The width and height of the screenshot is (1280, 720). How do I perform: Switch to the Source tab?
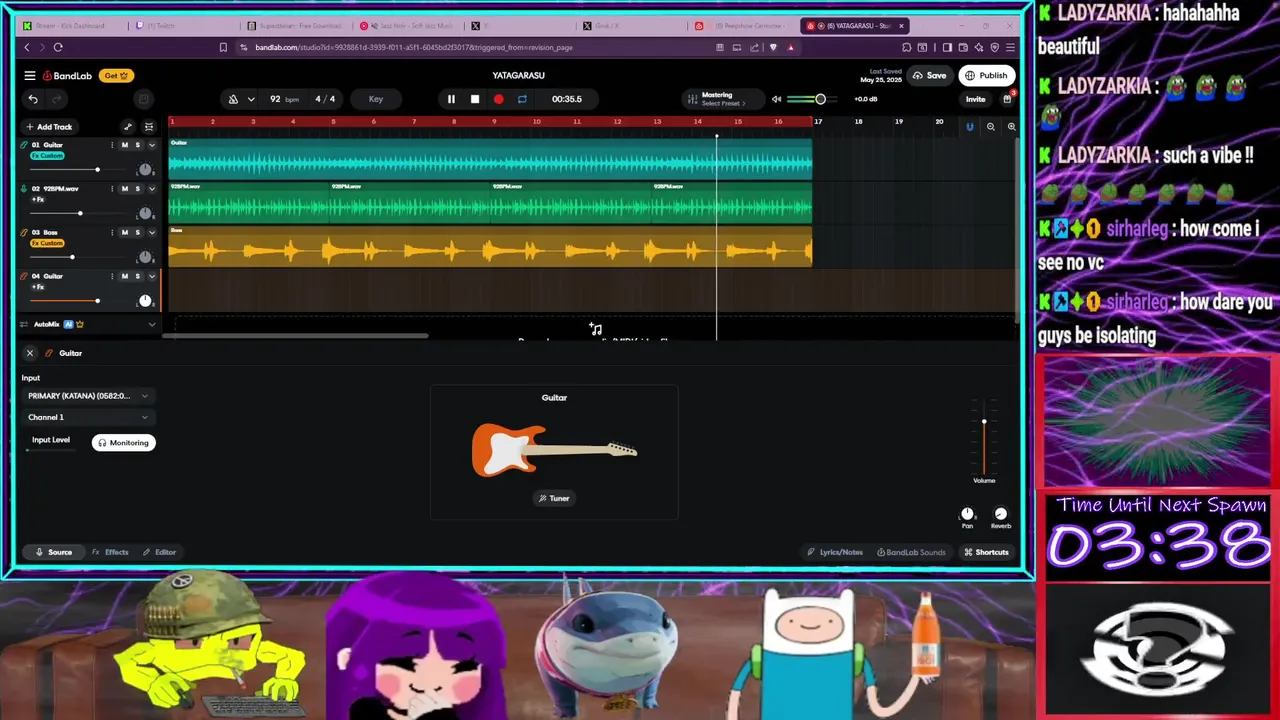(54, 552)
